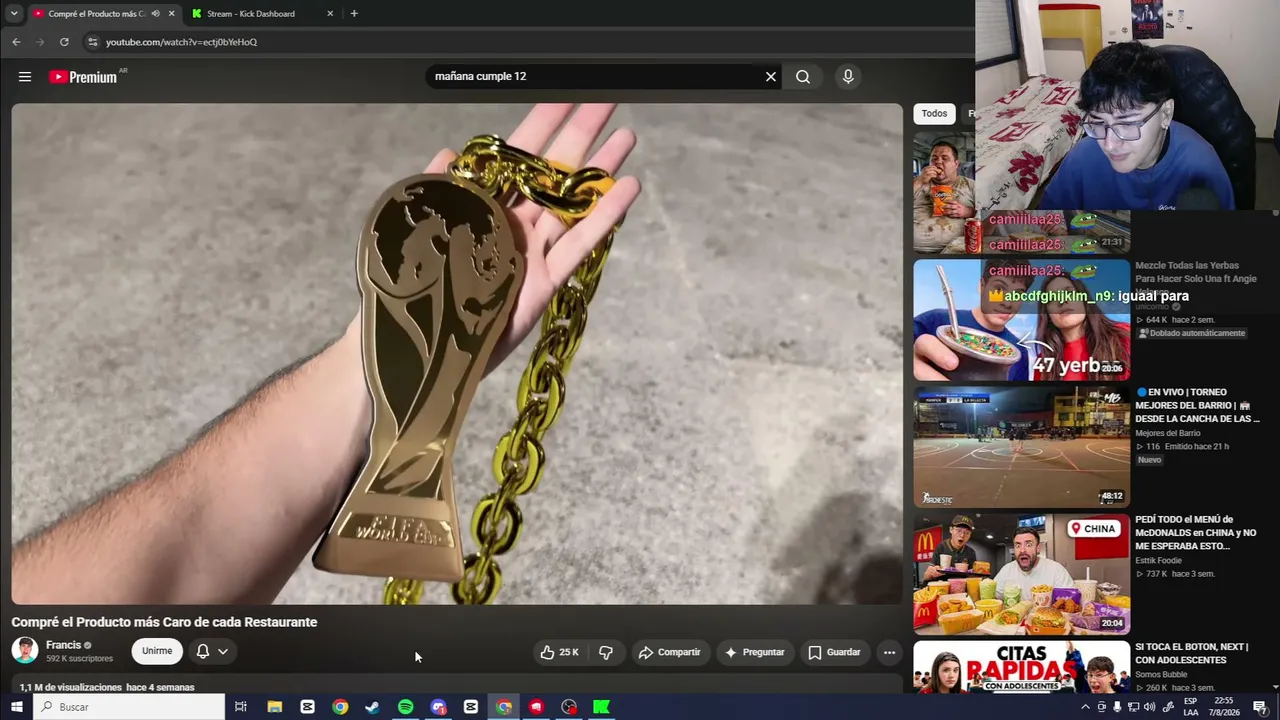The height and width of the screenshot is (720, 1280).
Task: Click the Buscar taskbar search box
Action: click(x=130, y=707)
